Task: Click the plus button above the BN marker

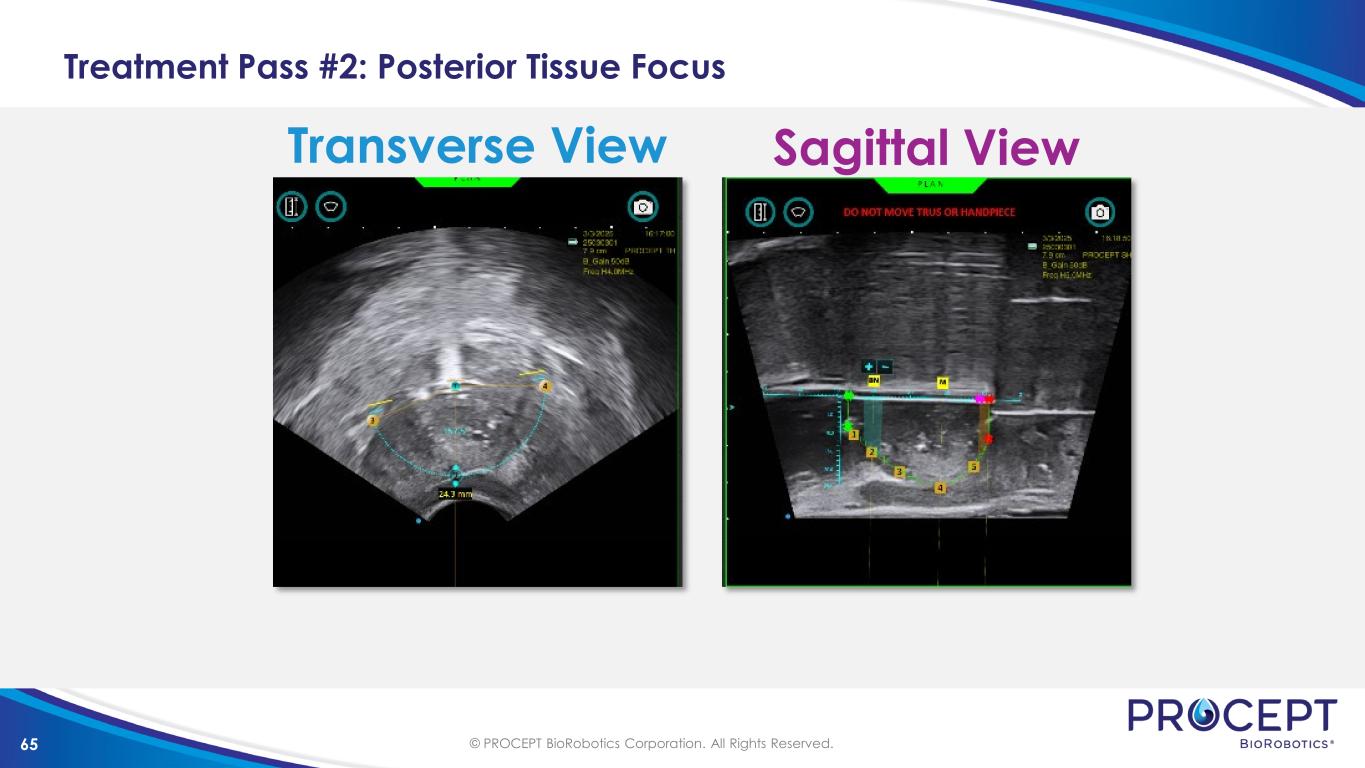Action: point(868,366)
